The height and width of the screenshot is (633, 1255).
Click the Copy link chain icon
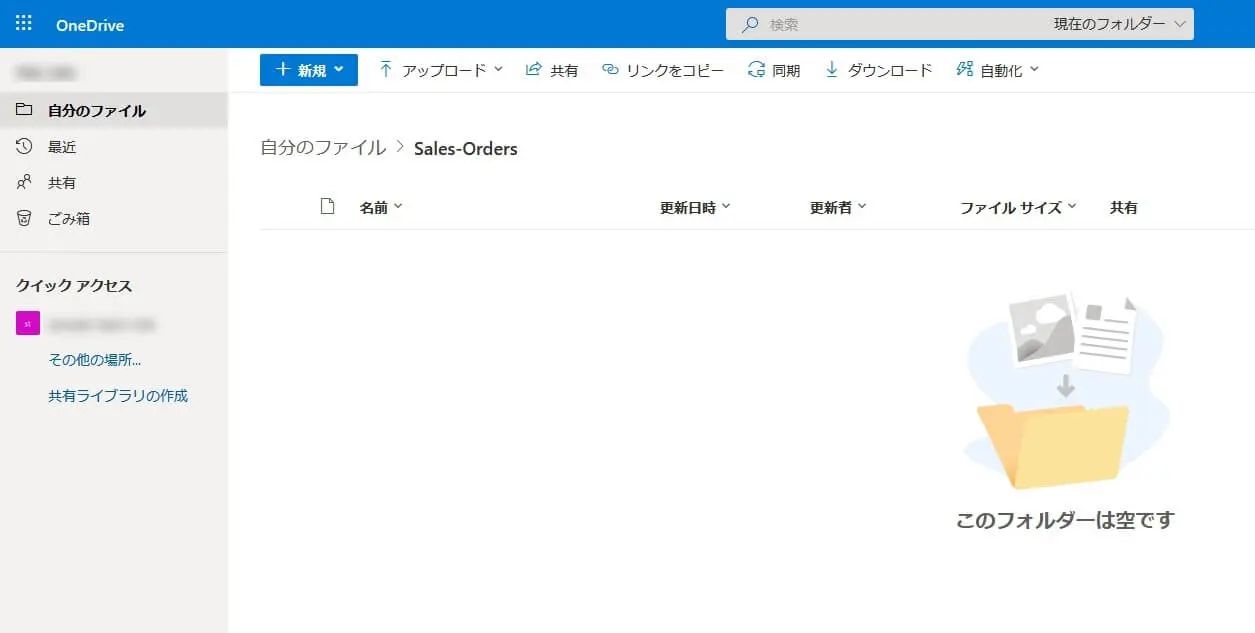610,70
